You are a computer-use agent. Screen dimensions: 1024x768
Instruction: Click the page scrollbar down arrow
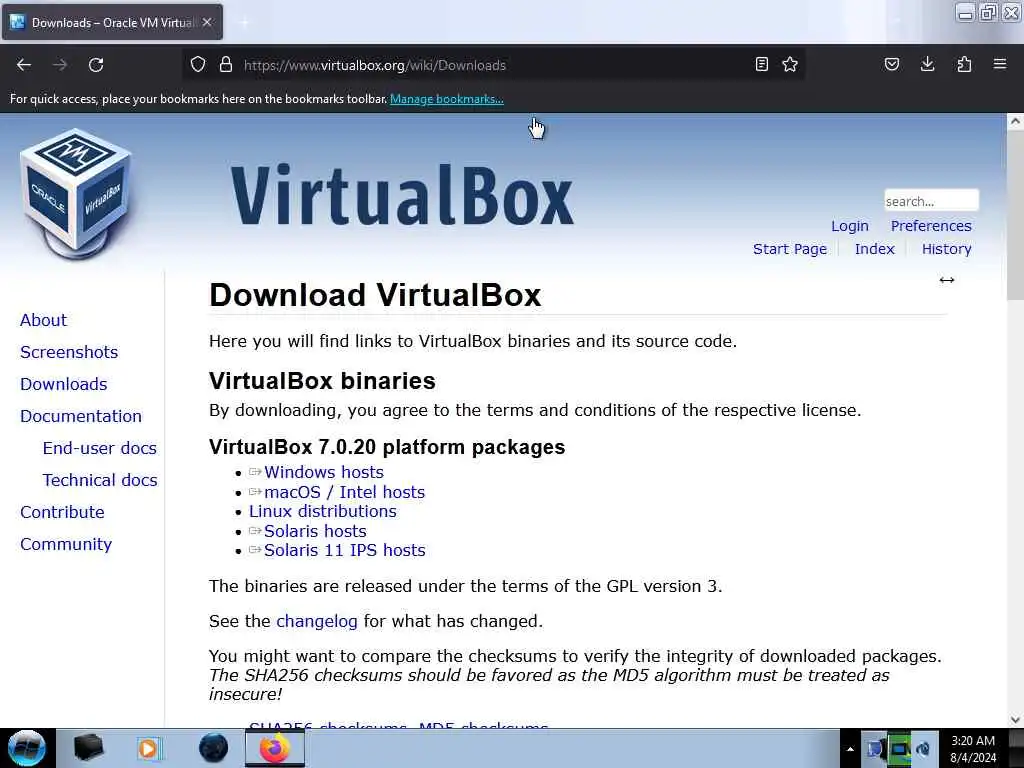[1015, 720]
